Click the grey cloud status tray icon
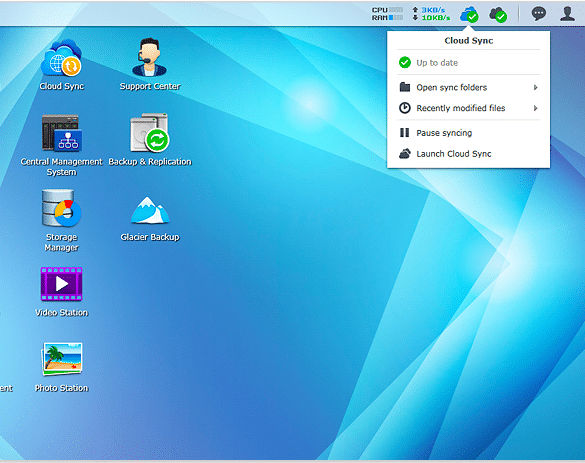The width and height of the screenshot is (585, 463). [x=498, y=15]
